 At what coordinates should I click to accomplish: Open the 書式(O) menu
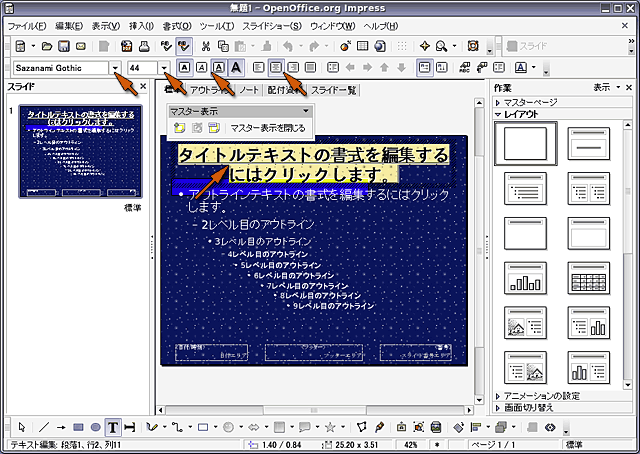coord(178,24)
